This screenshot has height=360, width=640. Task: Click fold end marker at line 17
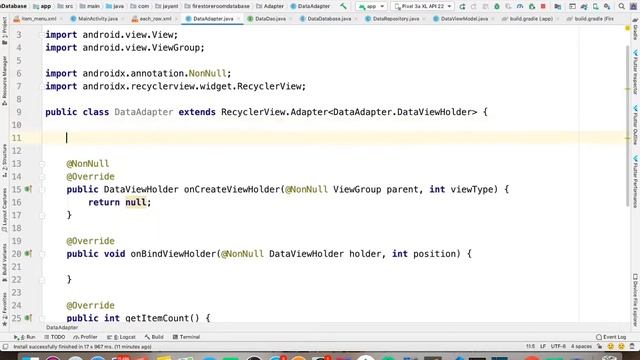point(42,215)
